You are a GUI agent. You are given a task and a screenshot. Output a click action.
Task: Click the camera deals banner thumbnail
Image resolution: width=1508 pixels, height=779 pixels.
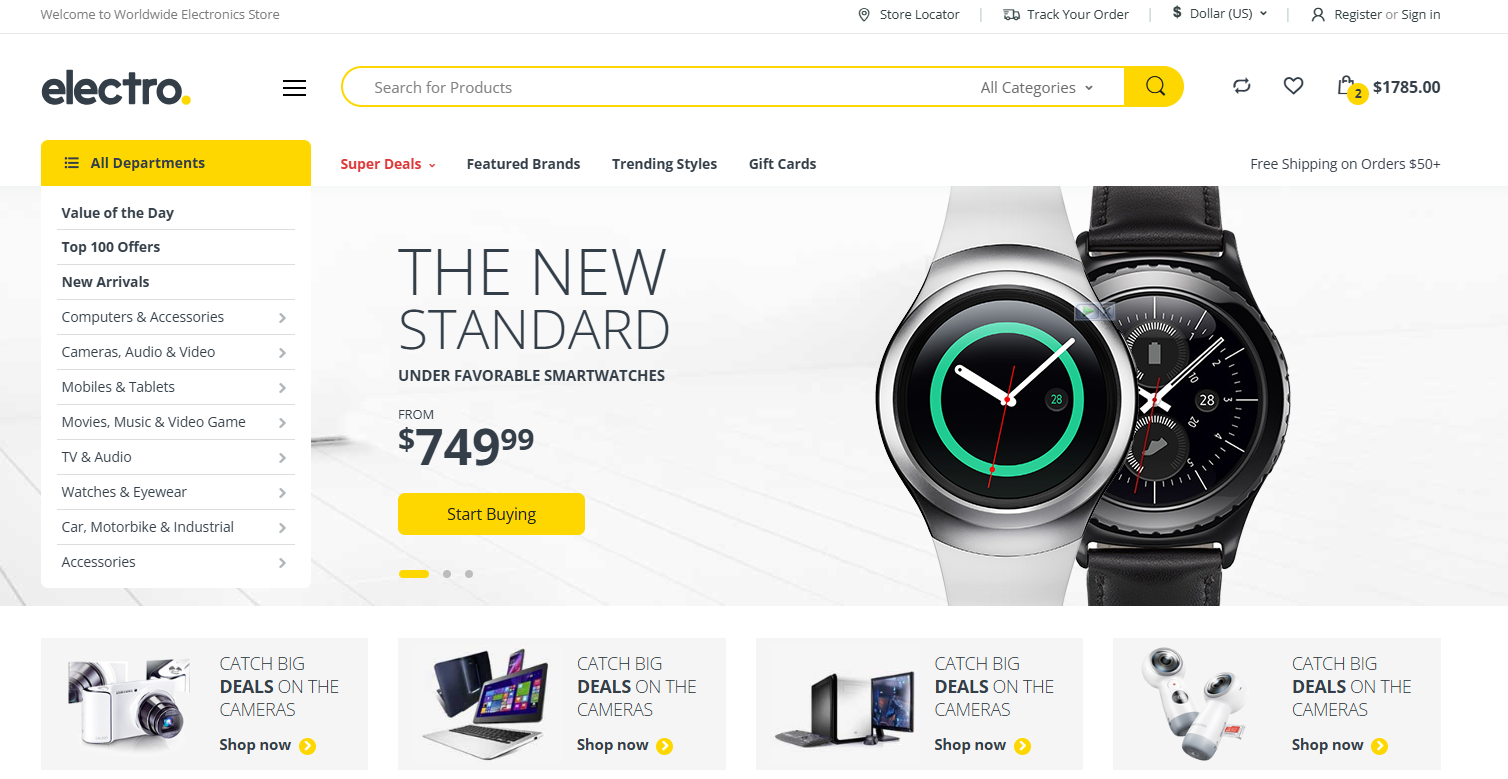point(128,704)
